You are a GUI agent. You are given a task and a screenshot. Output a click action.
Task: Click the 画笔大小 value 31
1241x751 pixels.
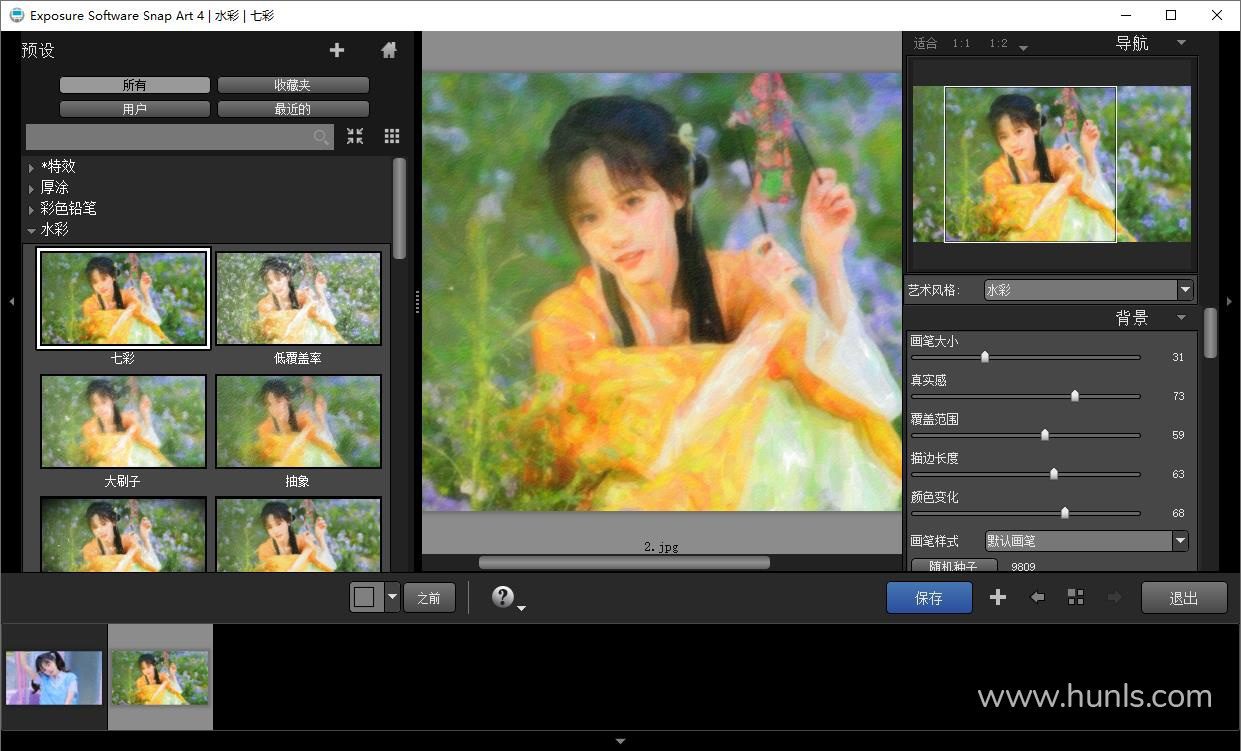coord(1178,357)
